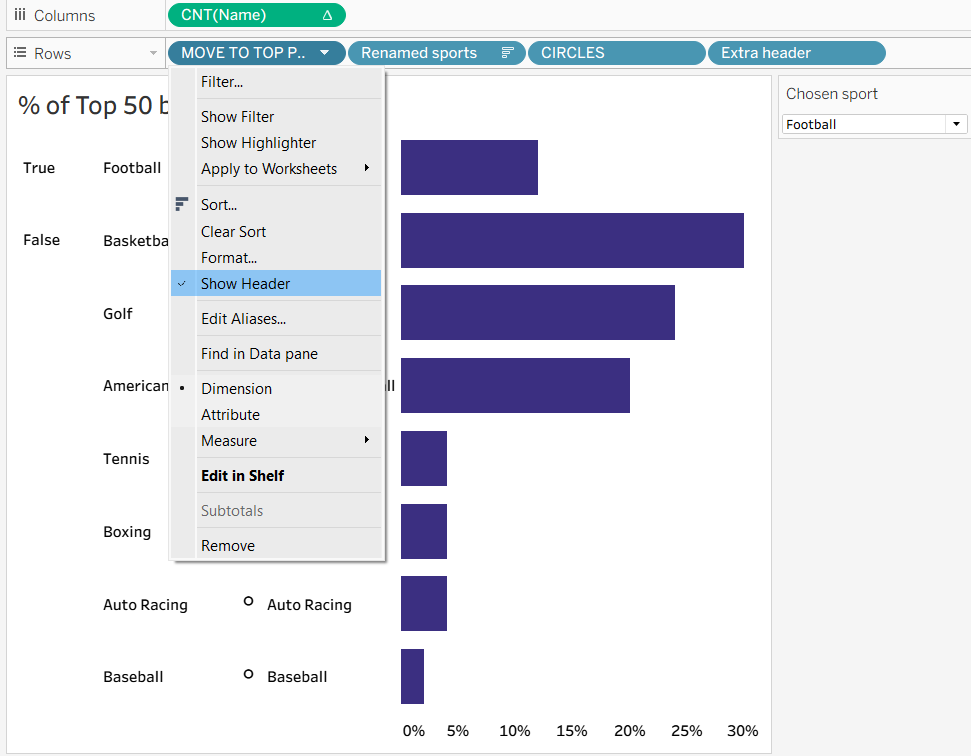Viewport: 971px width, 756px height.
Task: Click dropdown arrow on MOVE TO TOP pill
Action: [324, 53]
